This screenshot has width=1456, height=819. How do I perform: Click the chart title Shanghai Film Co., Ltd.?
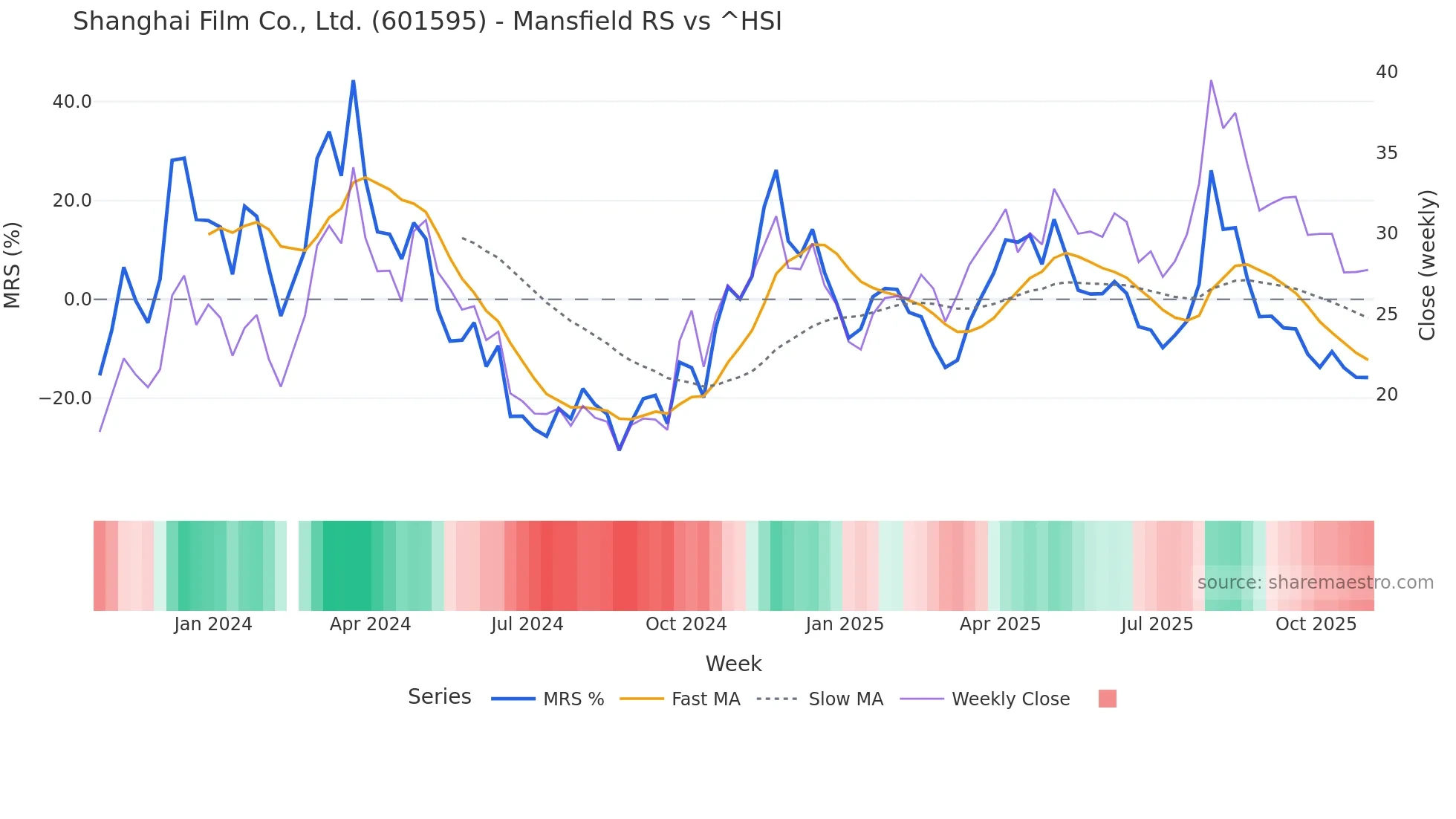click(427, 21)
